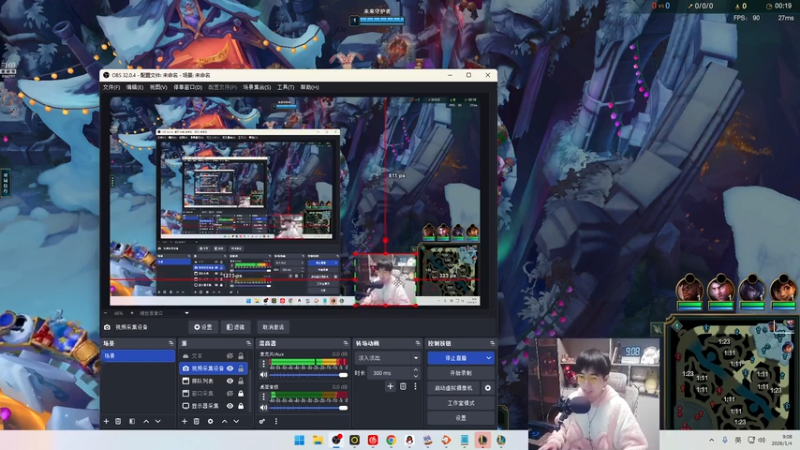The width and height of the screenshot is (800, 450).
Task: Click the 滤镜 filters button
Action: pyautogui.click(x=236, y=327)
